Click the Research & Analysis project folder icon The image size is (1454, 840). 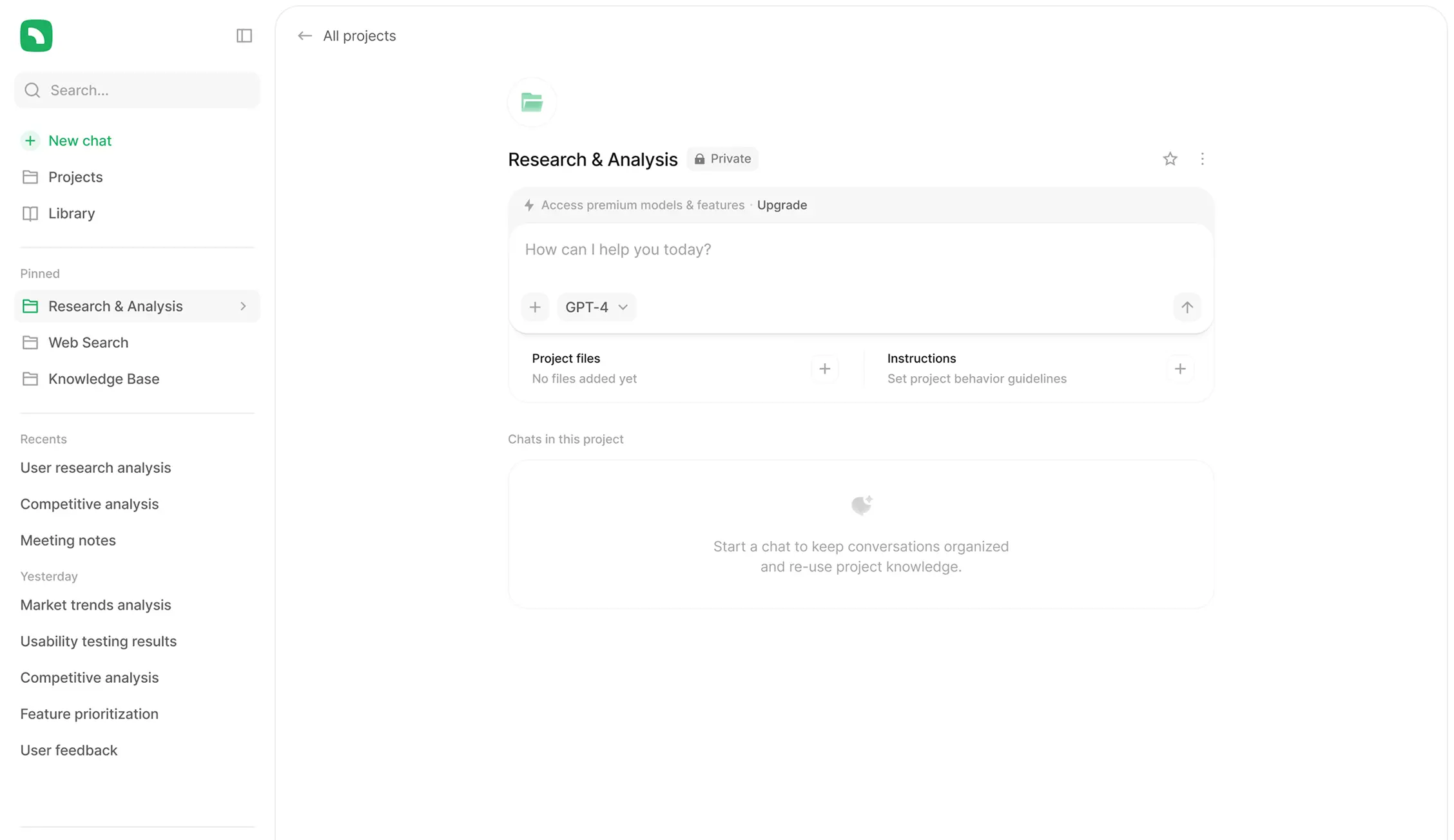(x=30, y=306)
